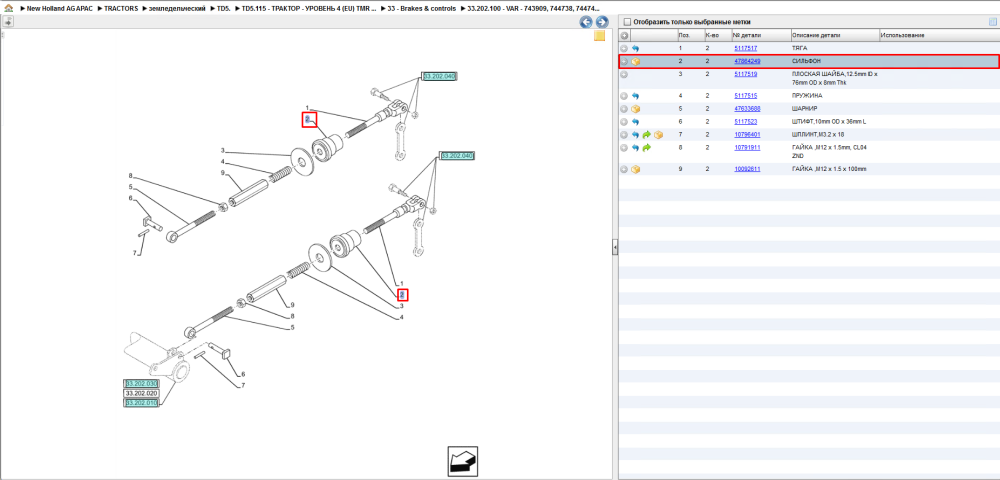The height and width of the screenshot is (480, 1000).
Task: Follow diagram reference 33.202.020
Action: click(140, 394)
